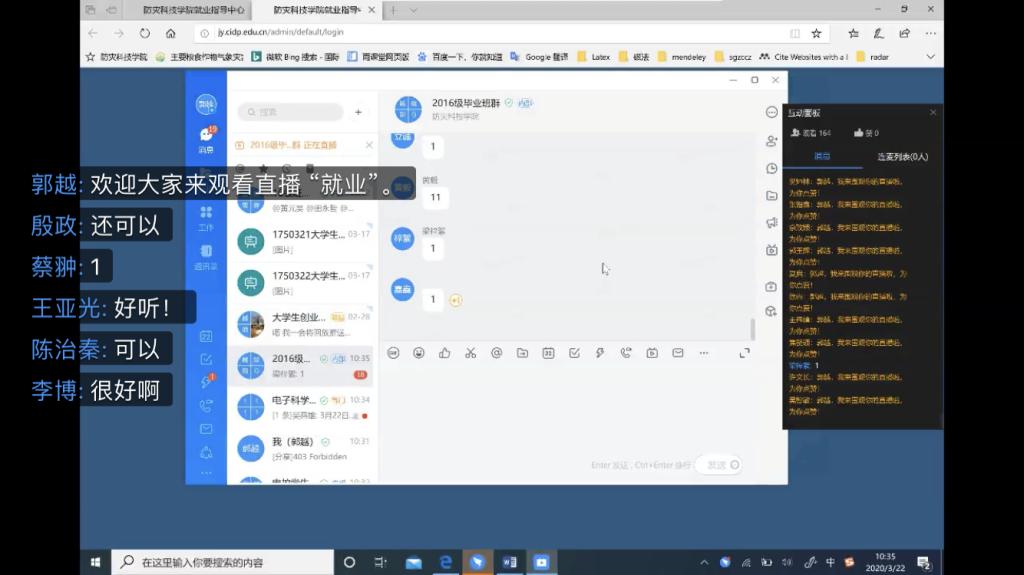Open group announcement megaphone icon
1024x575 pixels.
(x=772, y=222)
